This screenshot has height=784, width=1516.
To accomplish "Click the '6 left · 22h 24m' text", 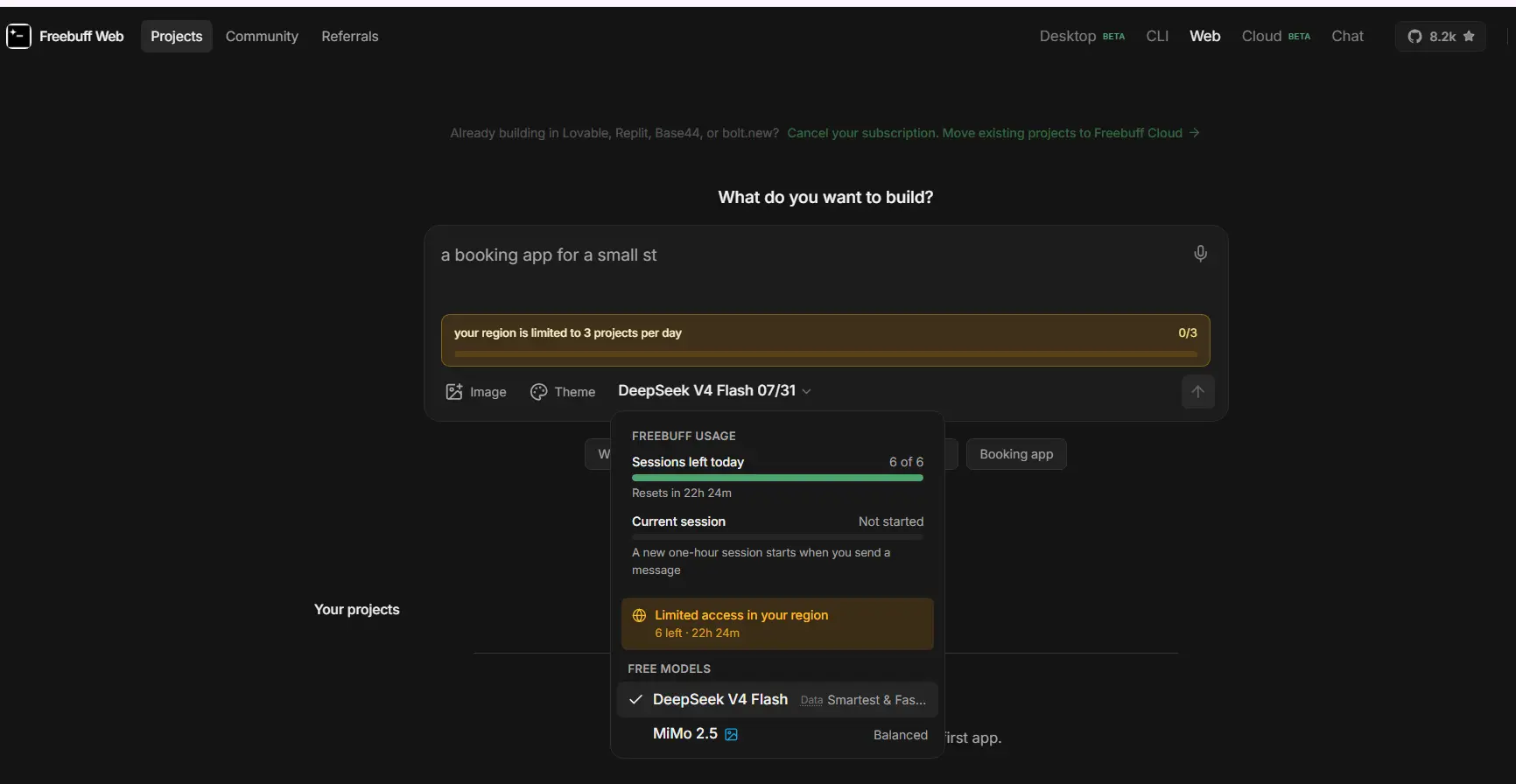I will pyautogui.click(x=697, y=633).
